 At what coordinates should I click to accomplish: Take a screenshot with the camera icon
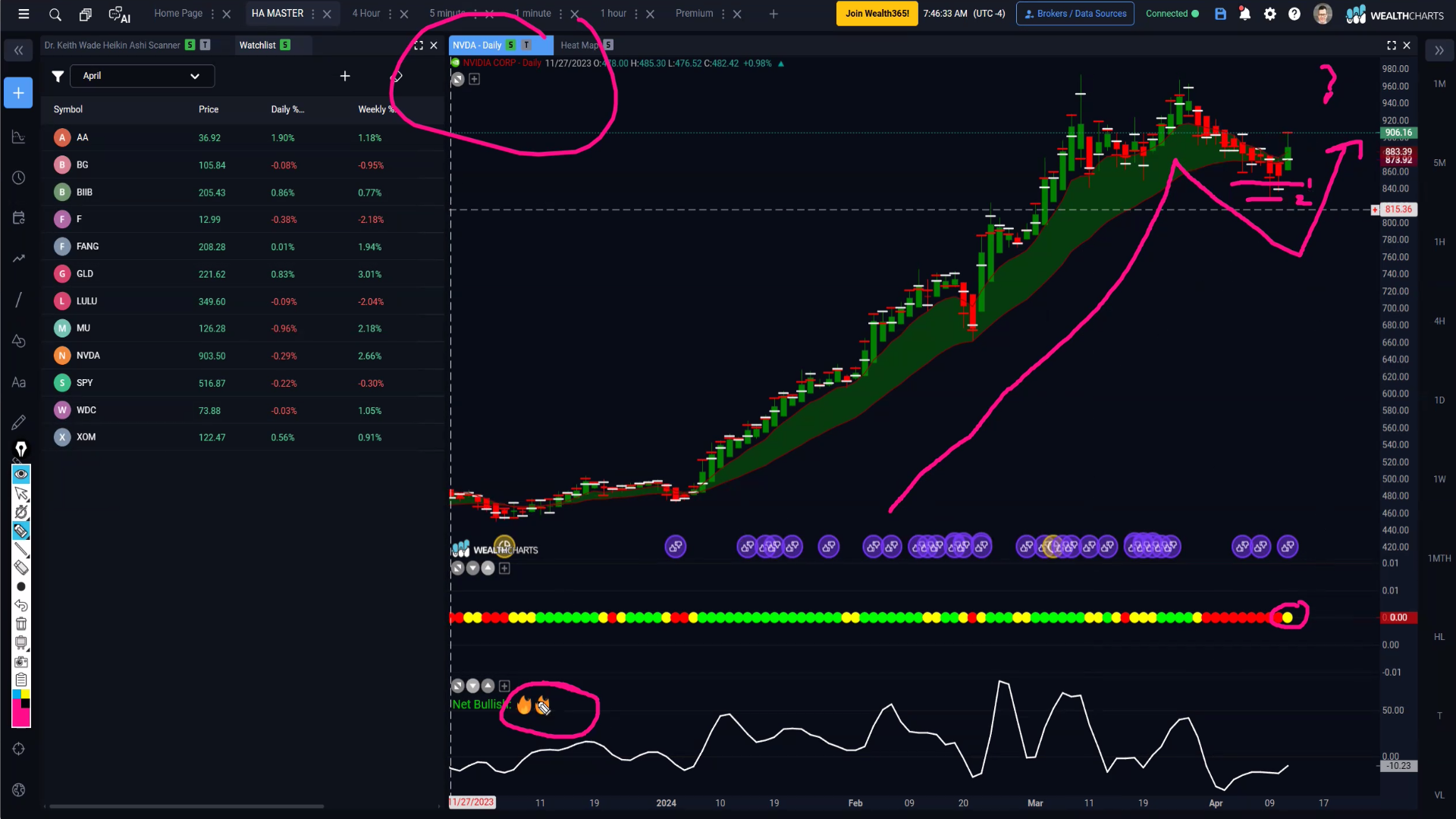coord(21,661)
